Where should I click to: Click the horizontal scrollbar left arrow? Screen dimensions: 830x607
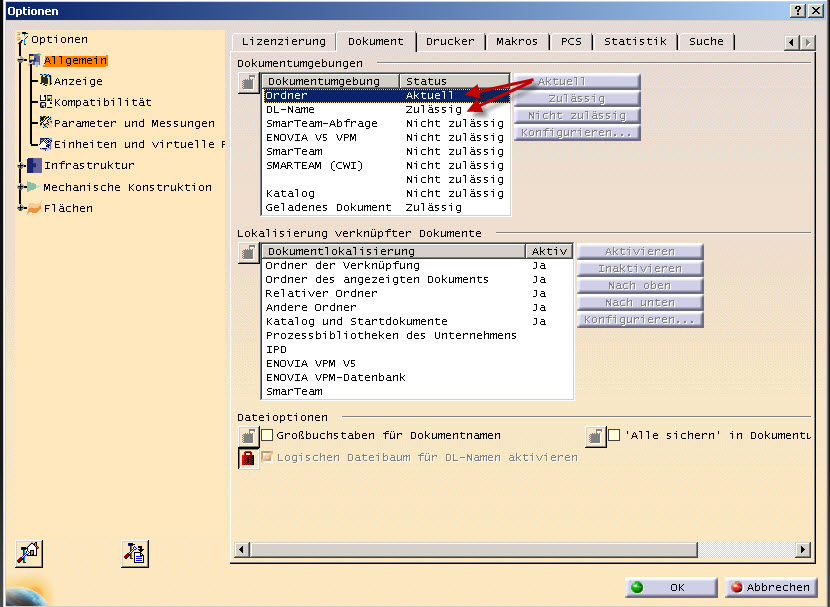click(242, 549)
